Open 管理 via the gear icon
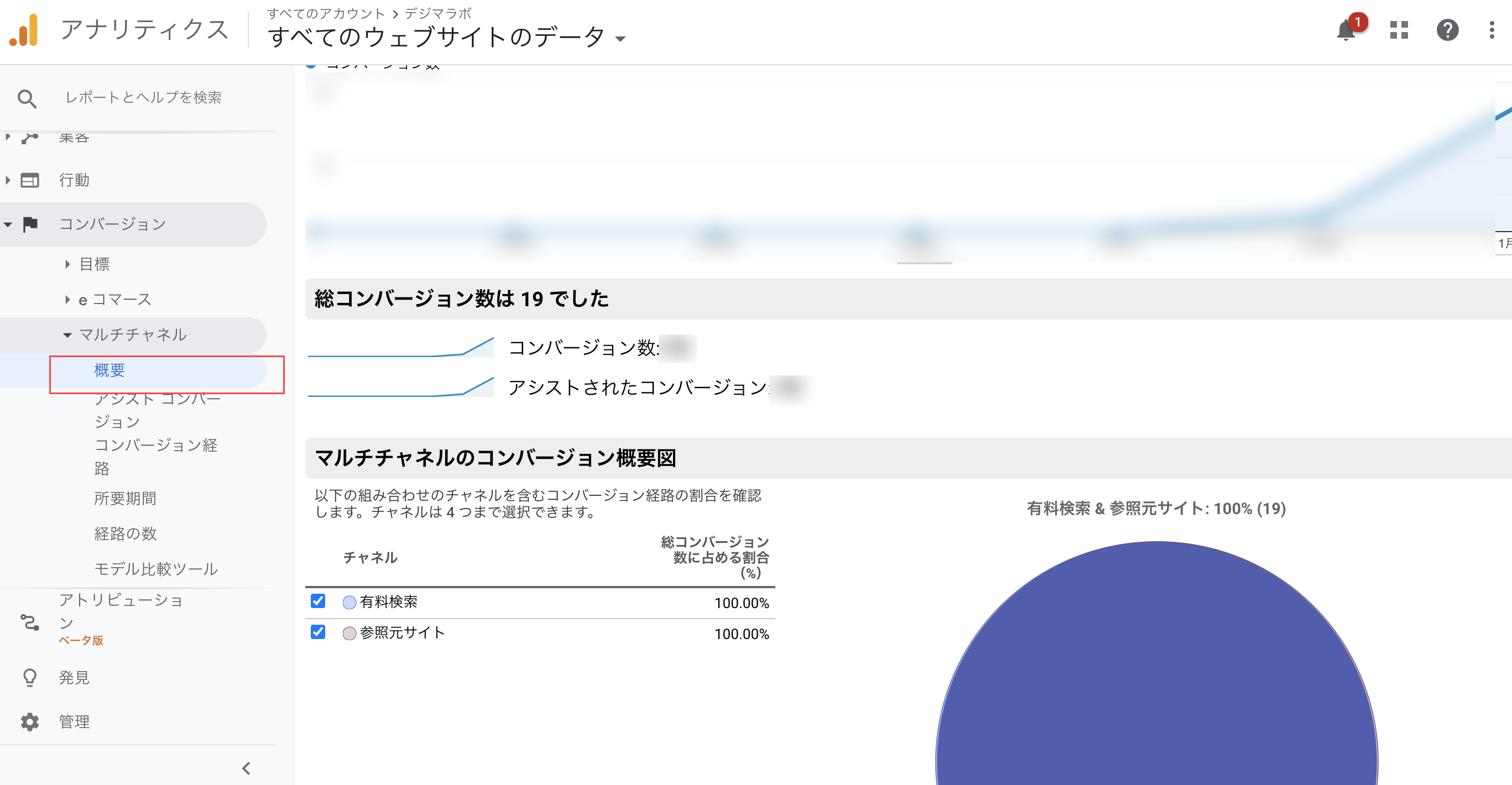This screenshot has width=1512, height=785. [29, 721]
